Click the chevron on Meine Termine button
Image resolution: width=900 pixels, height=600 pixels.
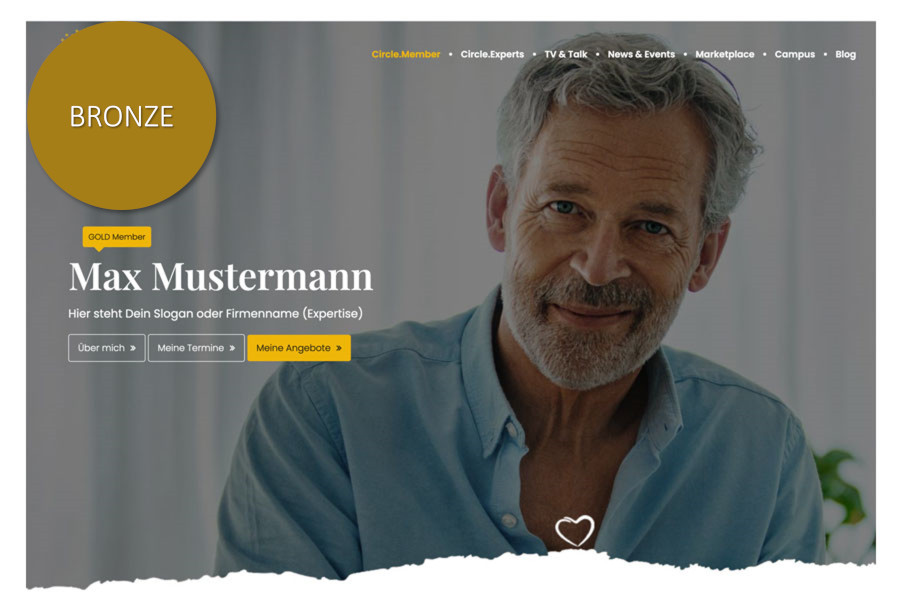coord(232,348)
